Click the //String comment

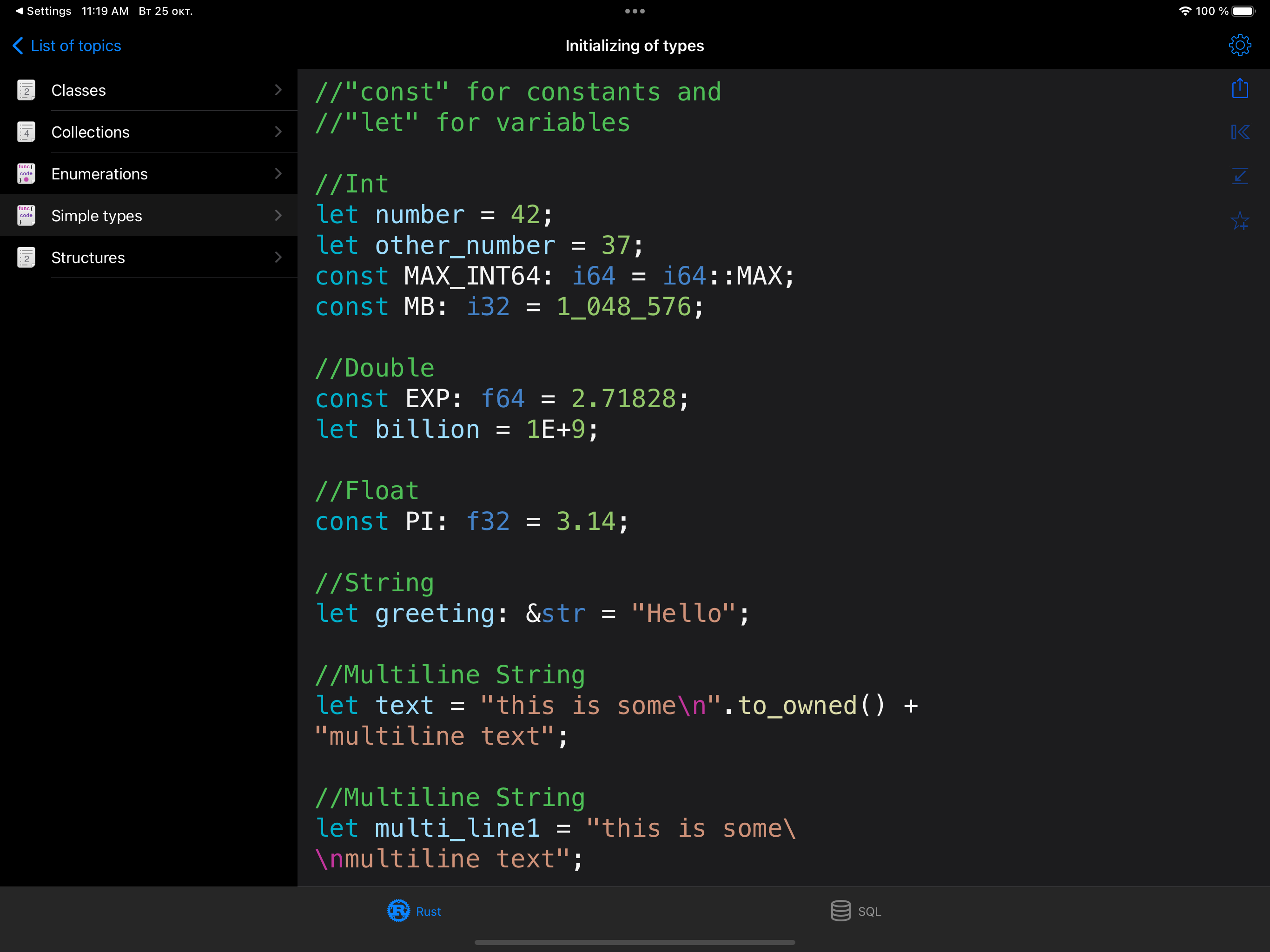coord(374,583)
